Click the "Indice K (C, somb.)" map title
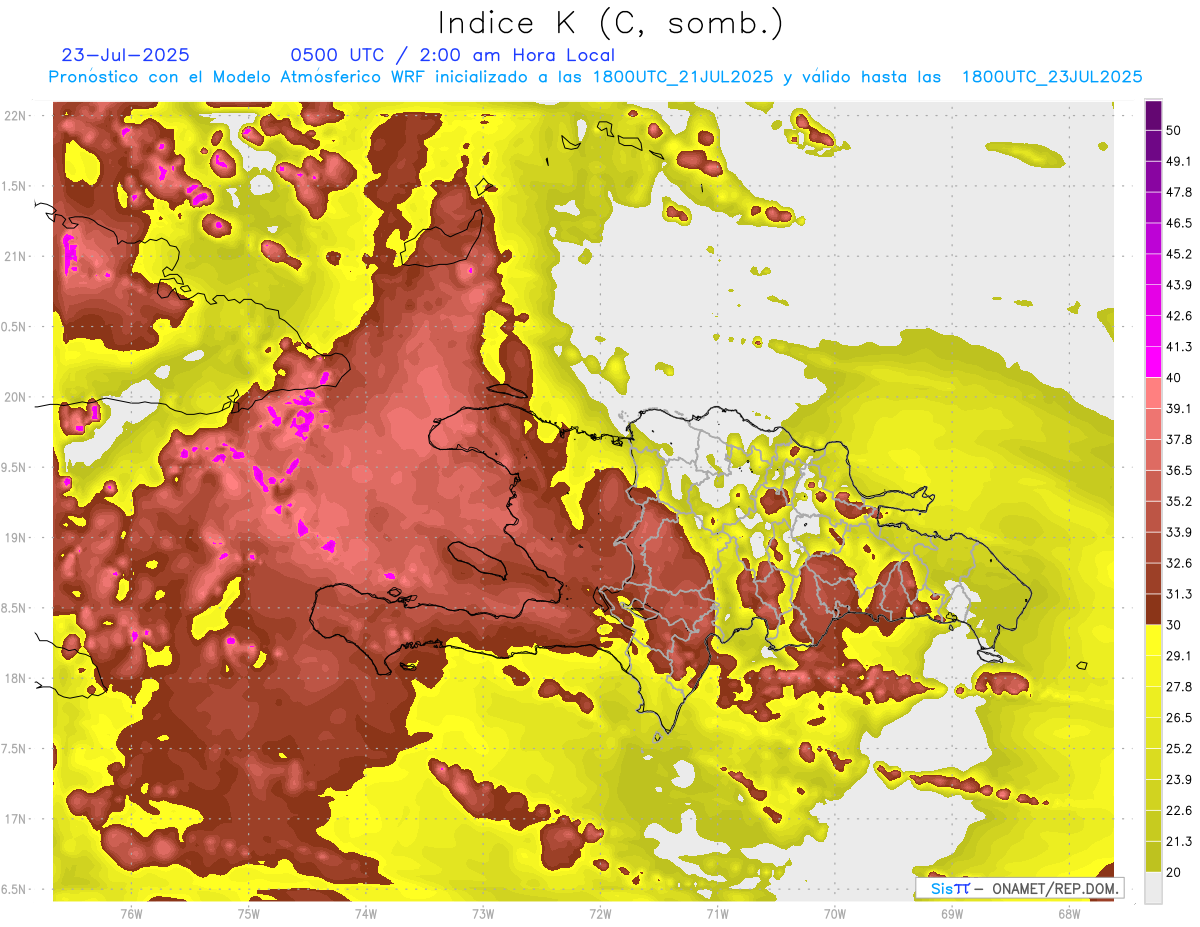Screen dimensions: 1200x927 pyautogui.click(x=610, y=22)
